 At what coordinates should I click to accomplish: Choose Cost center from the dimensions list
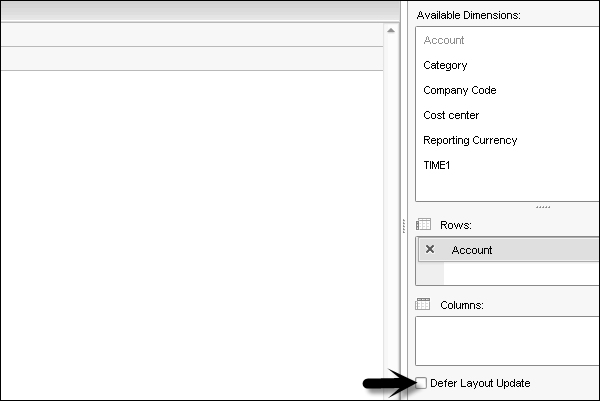click(x=451, y=115)
